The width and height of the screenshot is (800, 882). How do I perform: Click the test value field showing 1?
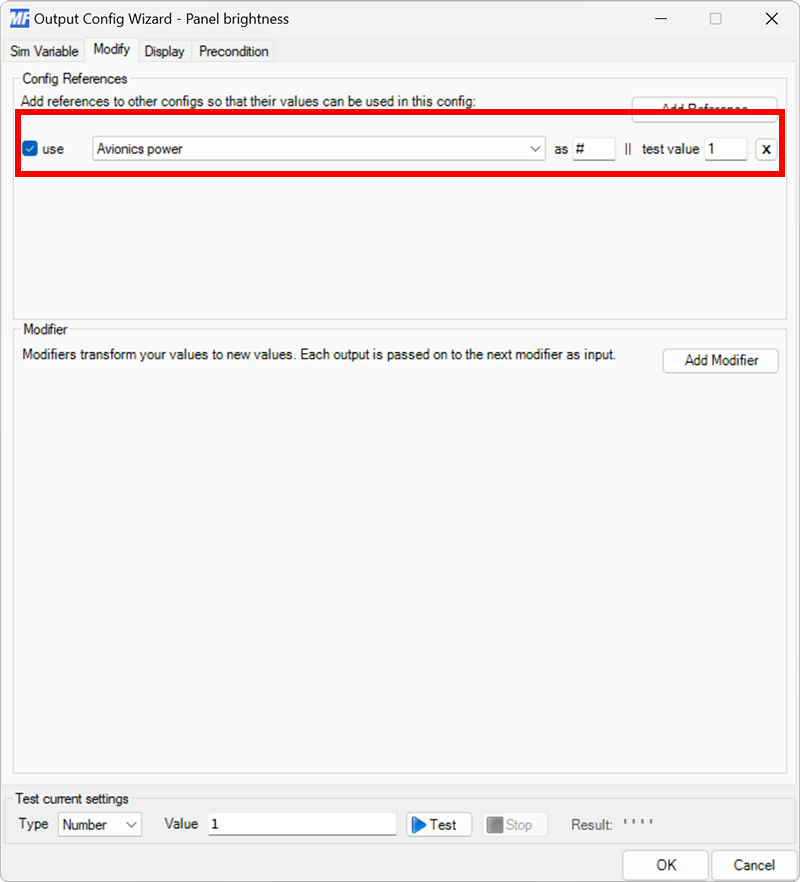click(x=727, y=148)
